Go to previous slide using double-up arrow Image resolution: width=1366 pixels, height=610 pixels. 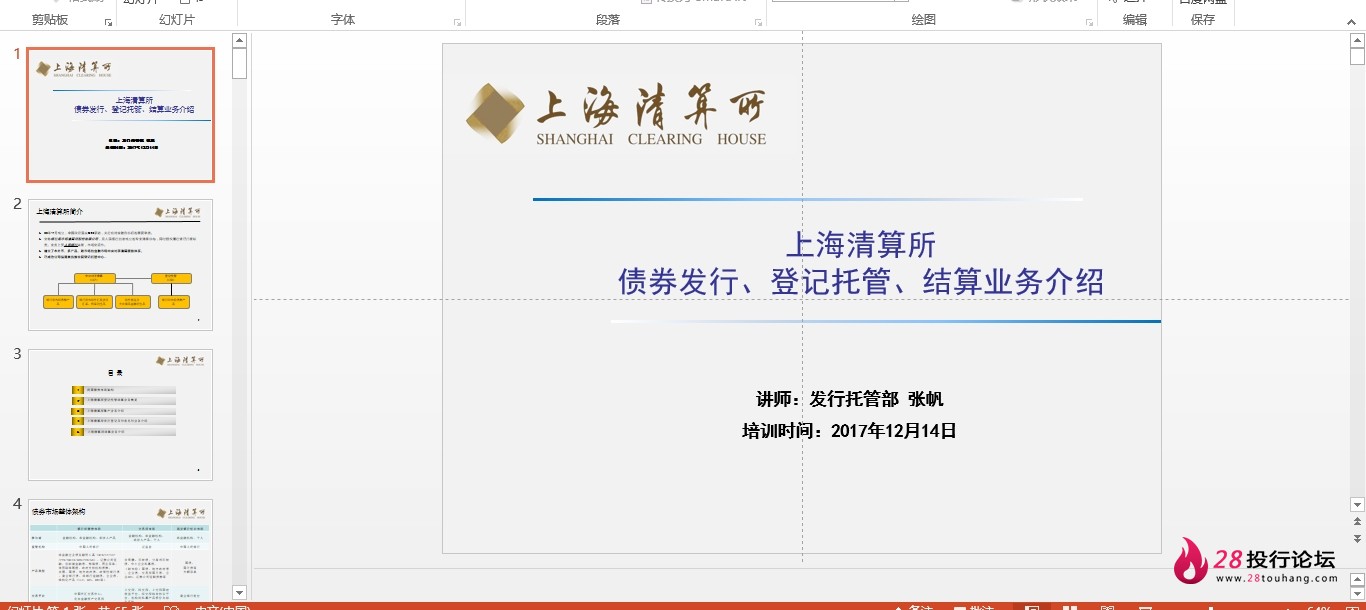[x=1357, y=522]
